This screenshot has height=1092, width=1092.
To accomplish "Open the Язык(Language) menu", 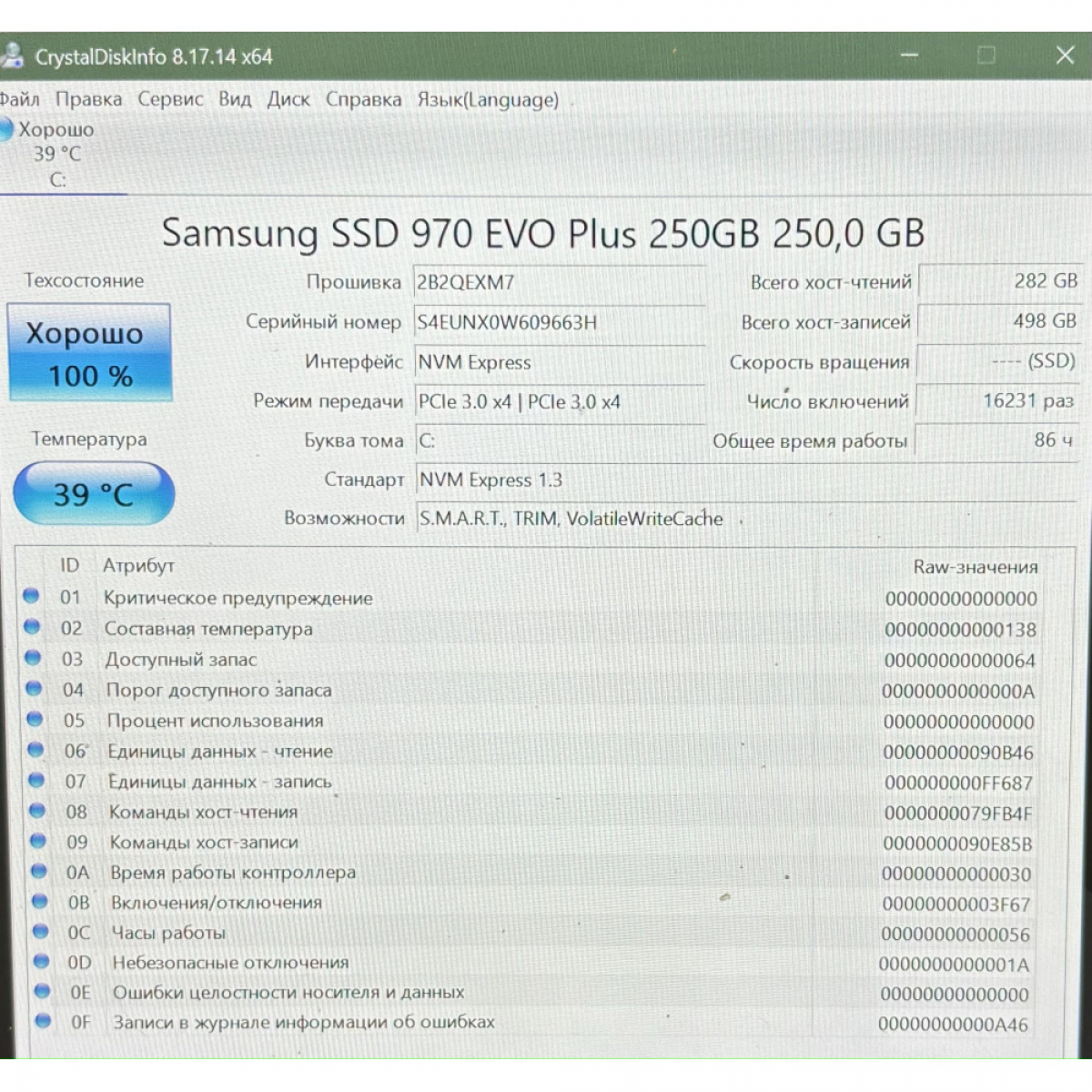I will [x=488, y=99].
